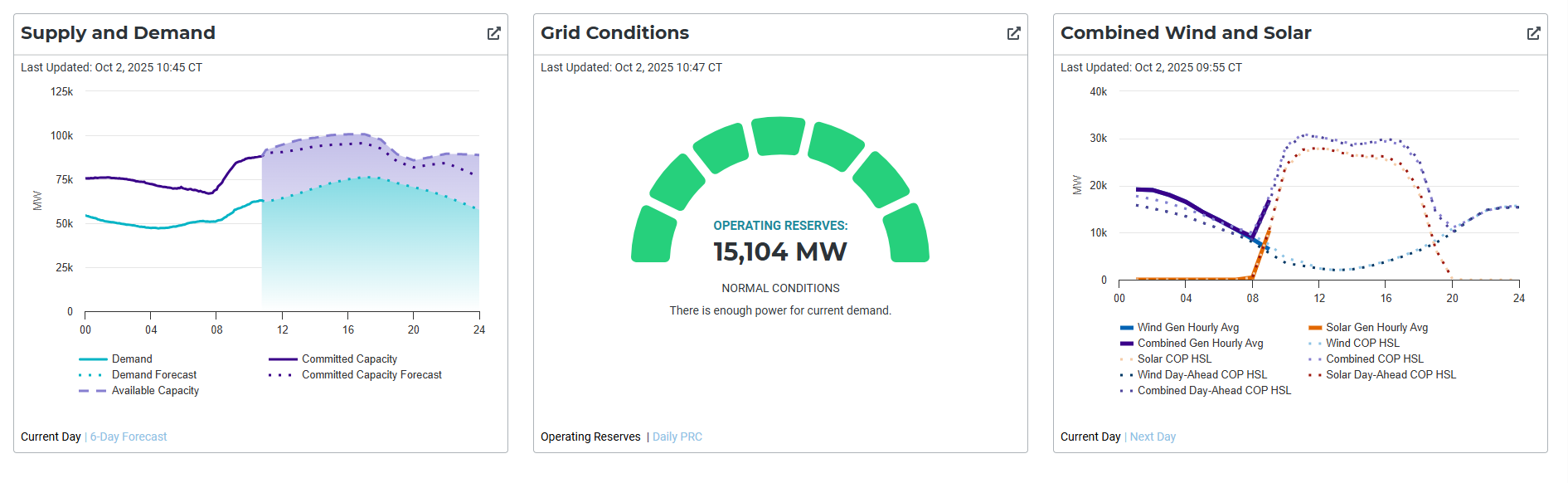The image size is (1568, 483).
Task: Expand Combined Wind and Solar chart icon
Action: (1533, 33)
